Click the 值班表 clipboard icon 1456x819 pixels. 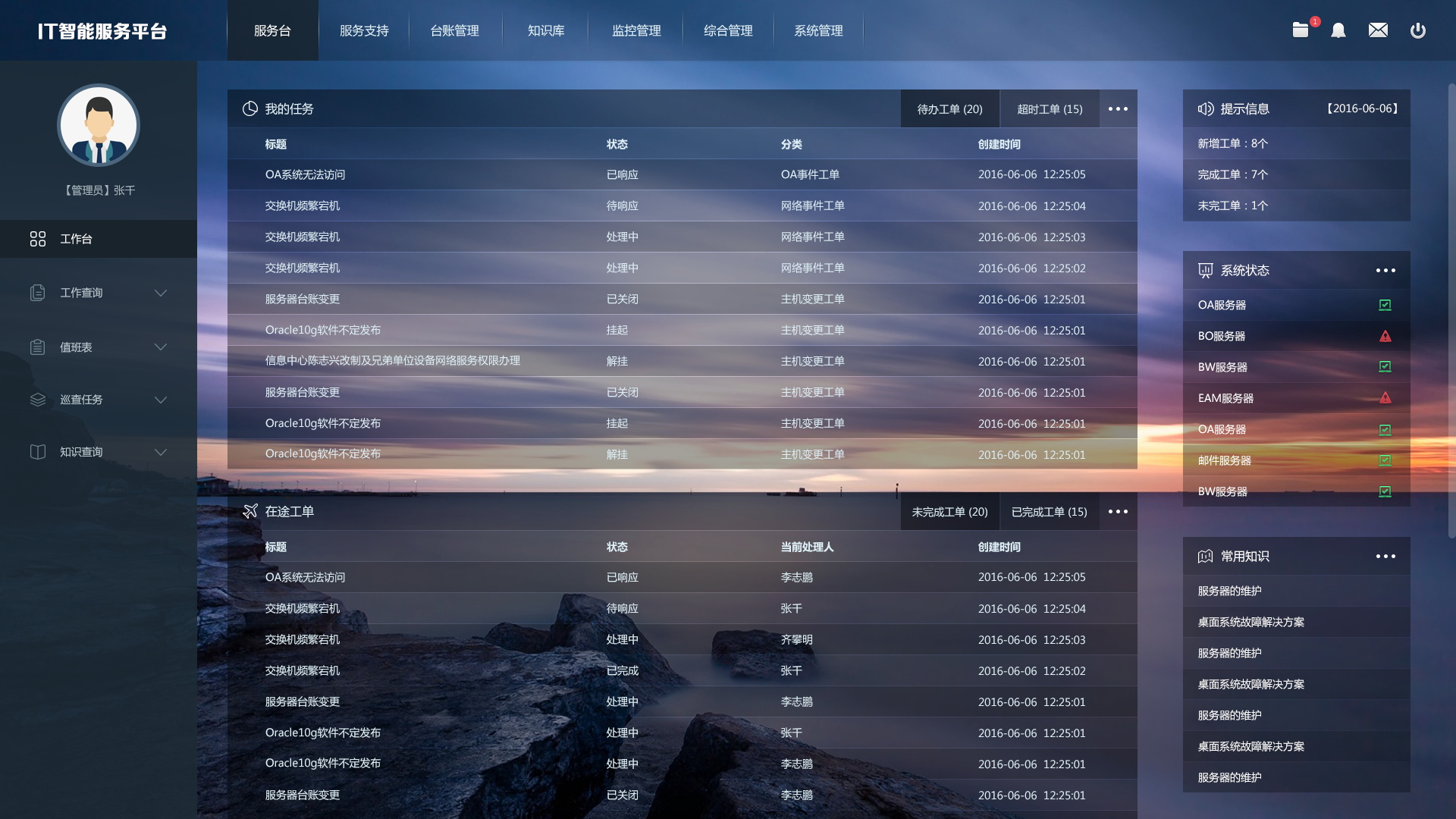pyautogui.click(x=38, y=347)
